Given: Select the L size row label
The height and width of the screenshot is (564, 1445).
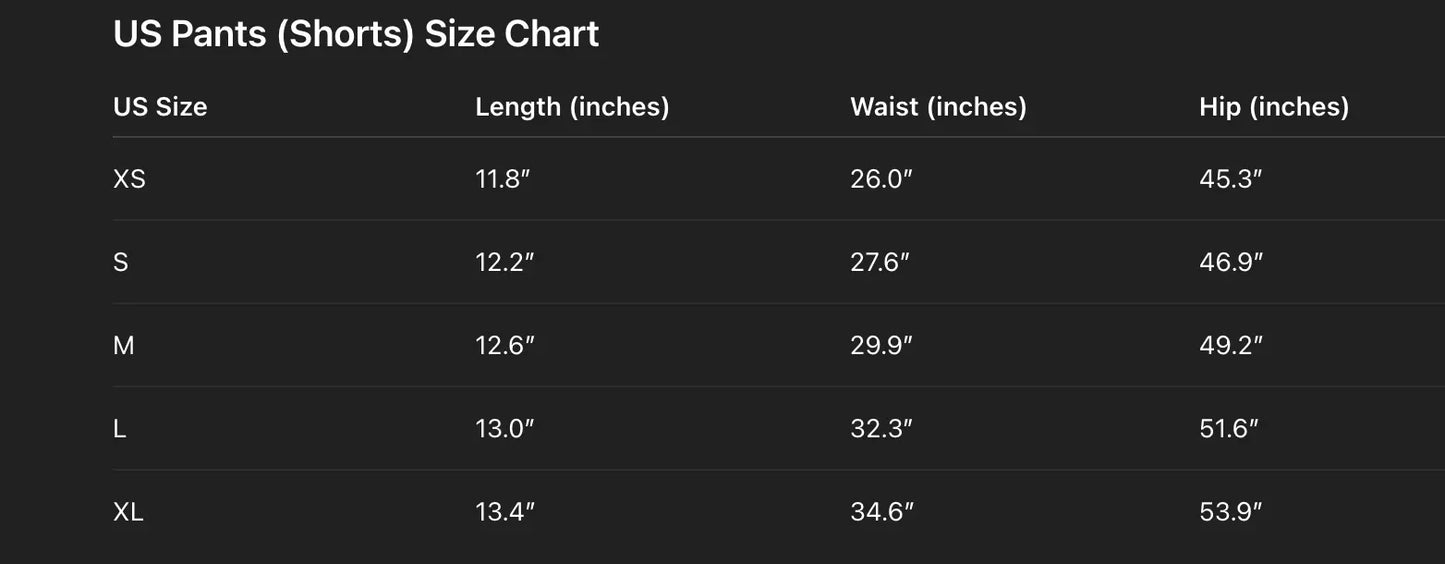Looking at the screenshot, I should tap(120, 429).
